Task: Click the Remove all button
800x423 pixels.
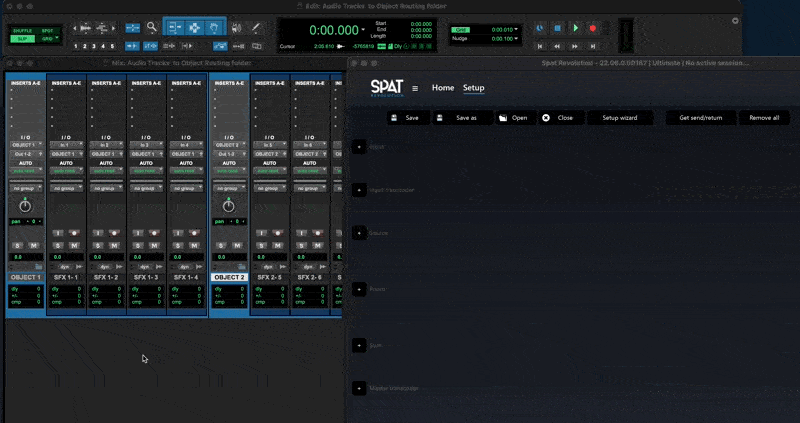Action: [763, 117]
